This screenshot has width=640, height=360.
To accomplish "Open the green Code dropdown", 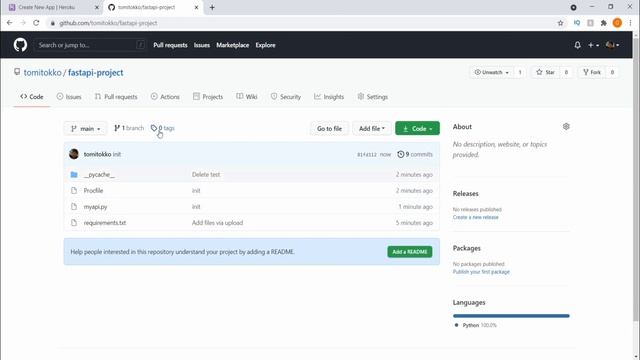I will coord(417,129).
